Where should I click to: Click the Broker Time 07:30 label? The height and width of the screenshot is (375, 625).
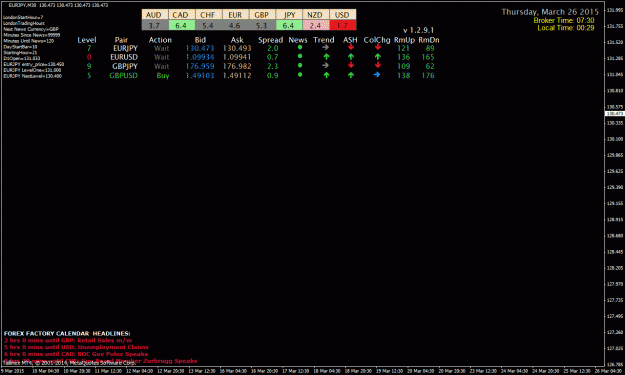click(x=564, y=20)
